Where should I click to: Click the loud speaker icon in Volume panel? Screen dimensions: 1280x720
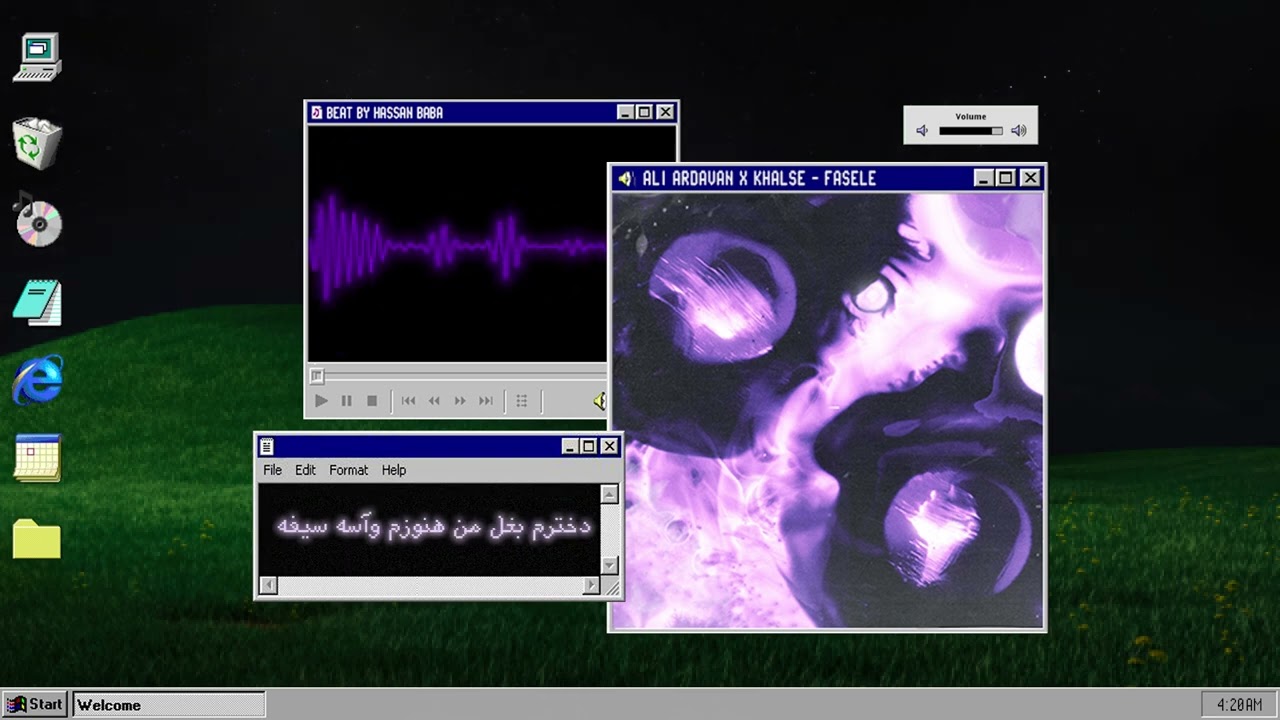[x=1019, y=131]
